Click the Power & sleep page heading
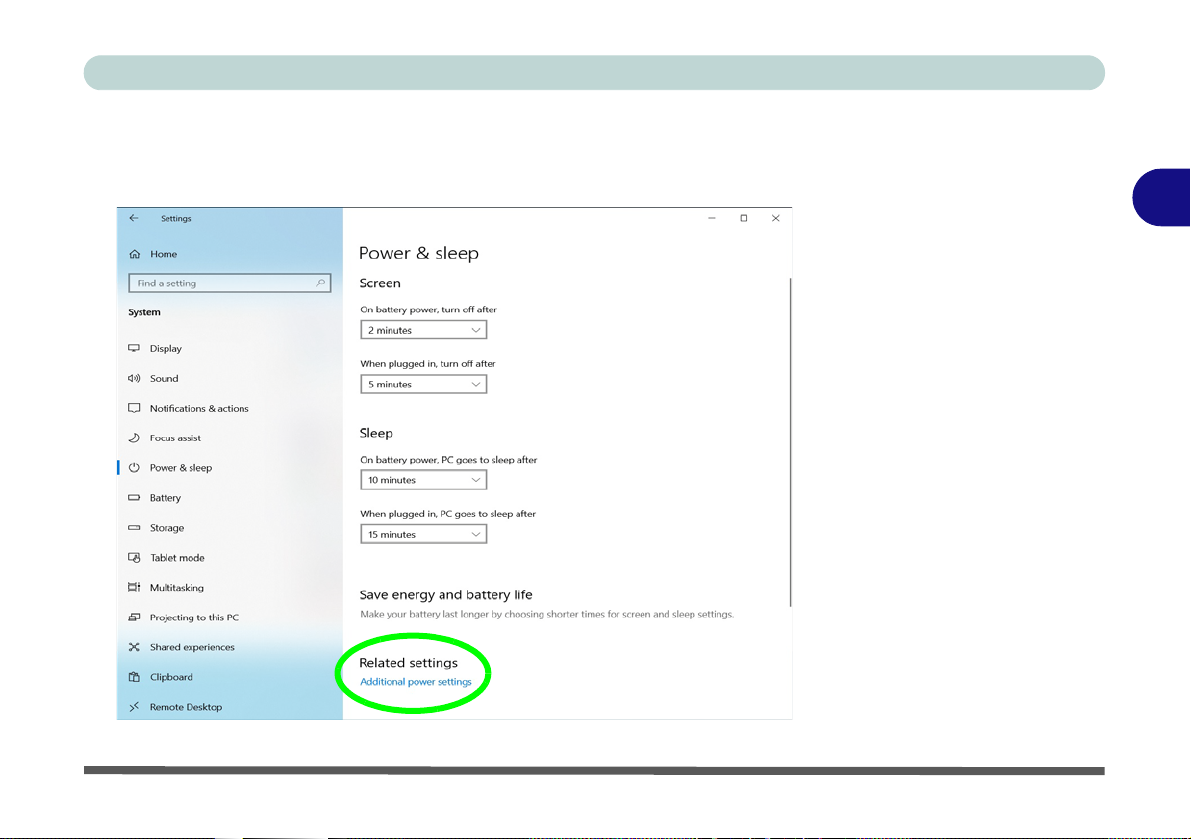The image size is (1191, 839). pos(419,253)
